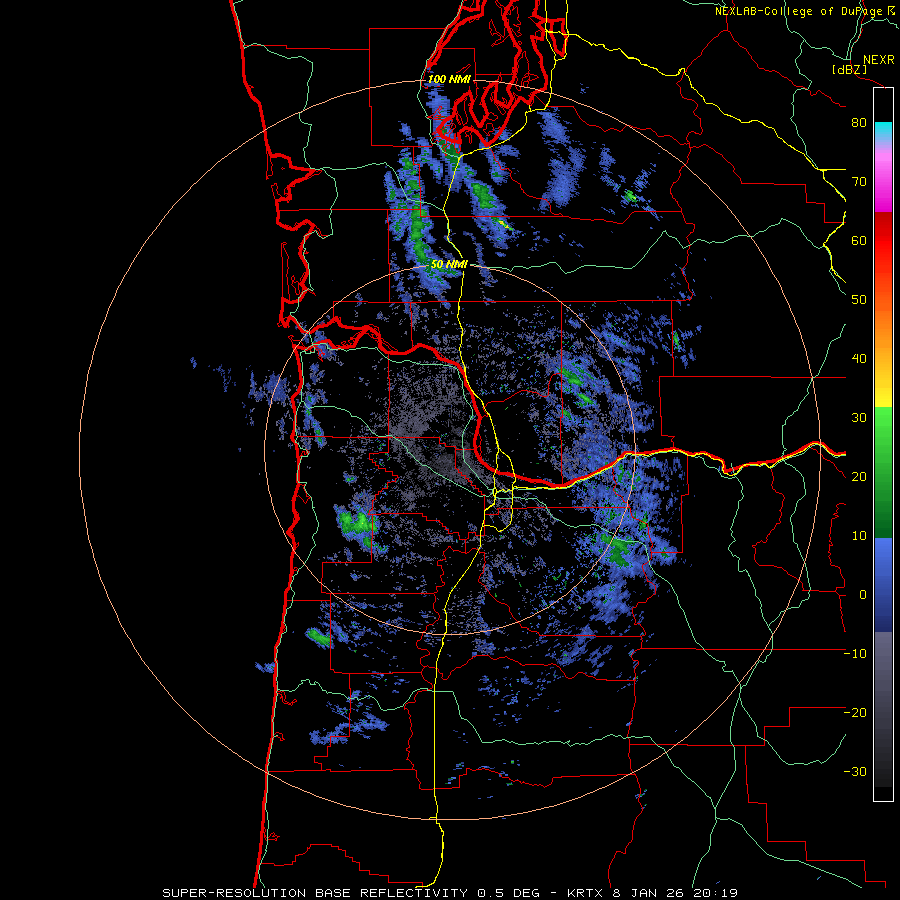Click the NEXR label above the color scale

click(879, 60)
